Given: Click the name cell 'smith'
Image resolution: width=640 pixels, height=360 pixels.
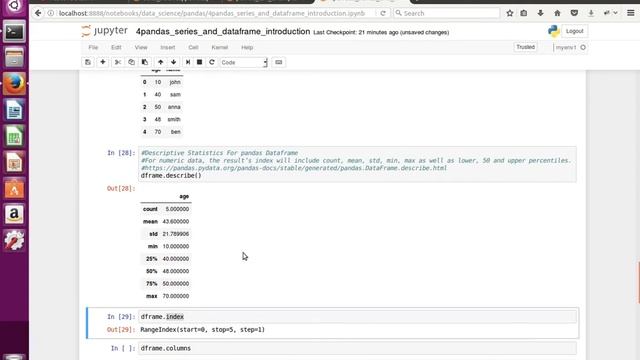Looking at the screenshot, I should (174, 119).
